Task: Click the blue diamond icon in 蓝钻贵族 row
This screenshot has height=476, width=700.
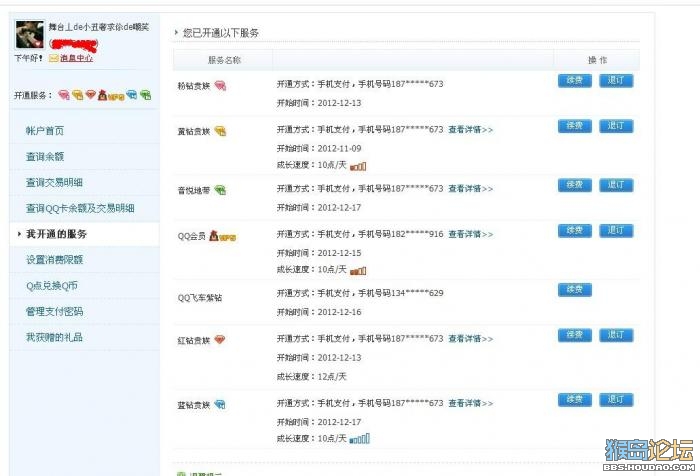Action: [220, 405]
